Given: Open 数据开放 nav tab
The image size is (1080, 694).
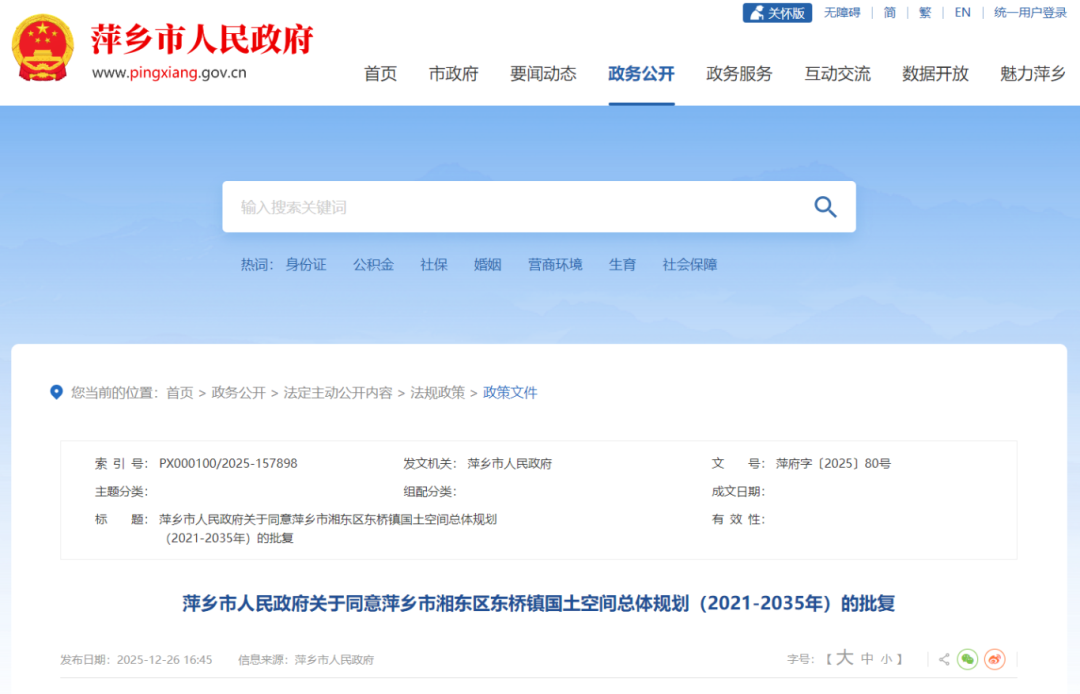Looking at the screenshot, I should (x=935, y=74).
